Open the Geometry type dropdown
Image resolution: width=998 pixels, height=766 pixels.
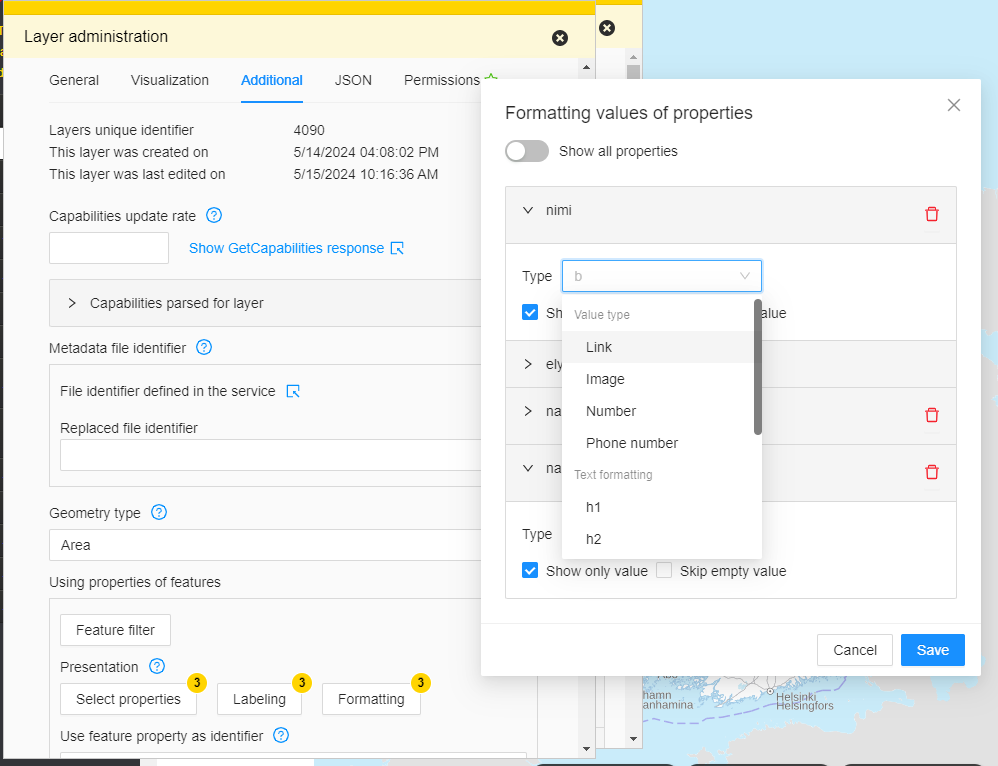[x=270, y=545]
